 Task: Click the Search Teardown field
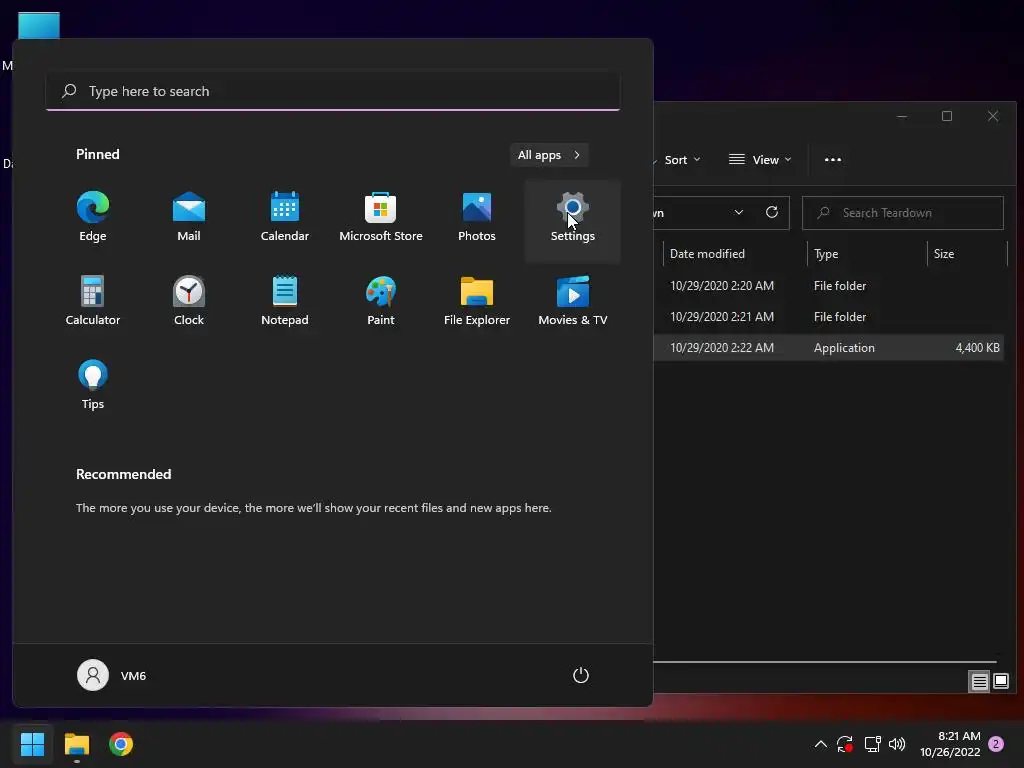pyautogui.click(x=903, y=213)
